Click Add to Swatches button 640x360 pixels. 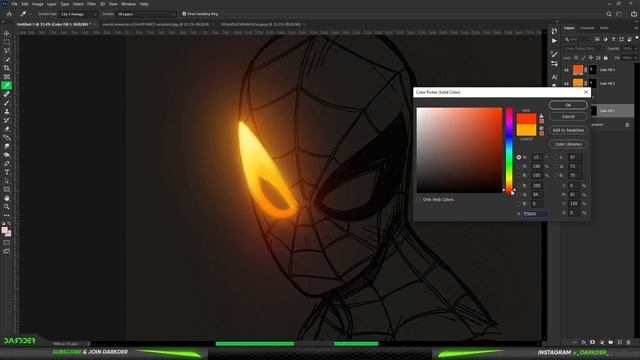568,130
